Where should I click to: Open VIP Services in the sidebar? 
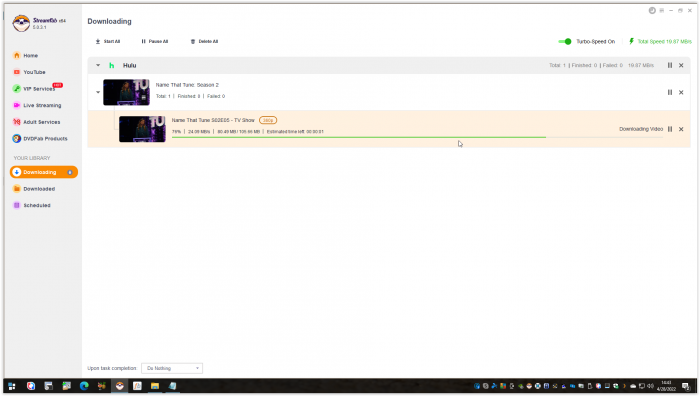click(x=38, y=88)
